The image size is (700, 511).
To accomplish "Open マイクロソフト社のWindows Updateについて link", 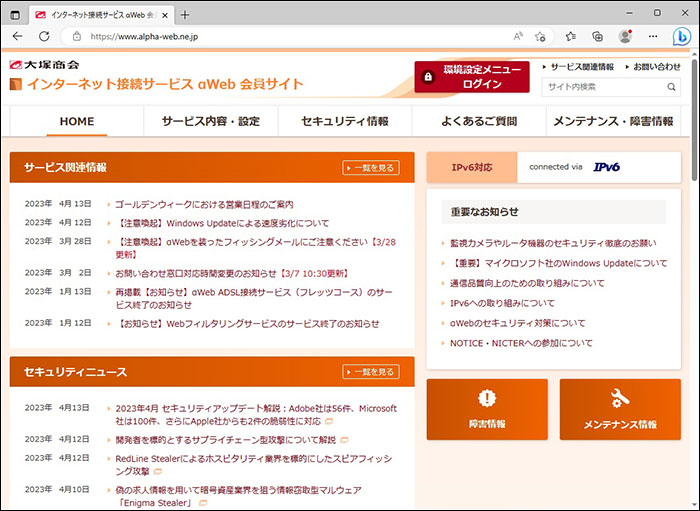I will click(558, 263).
